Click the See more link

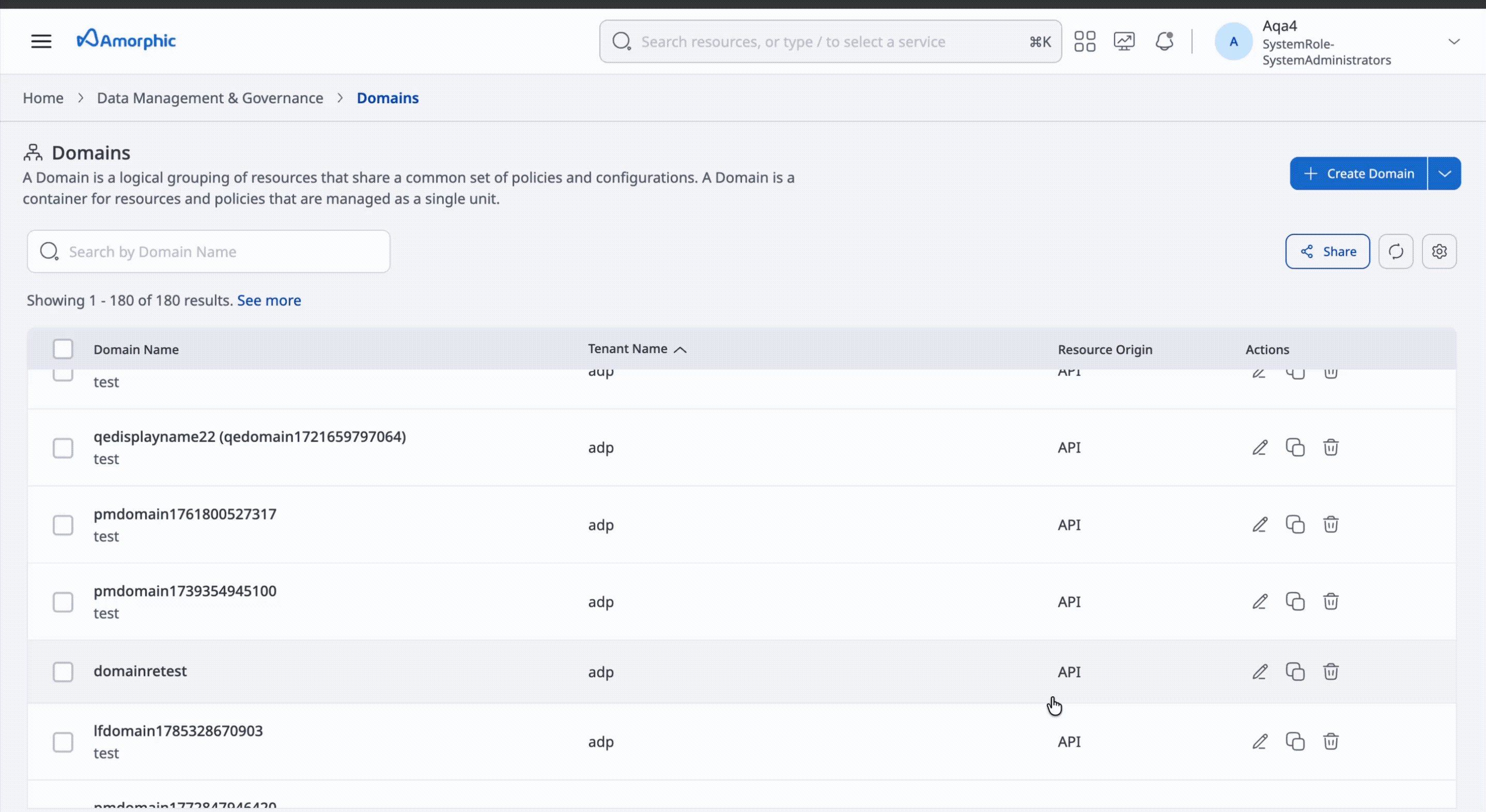pyautogui.click(x=269, y=301)
